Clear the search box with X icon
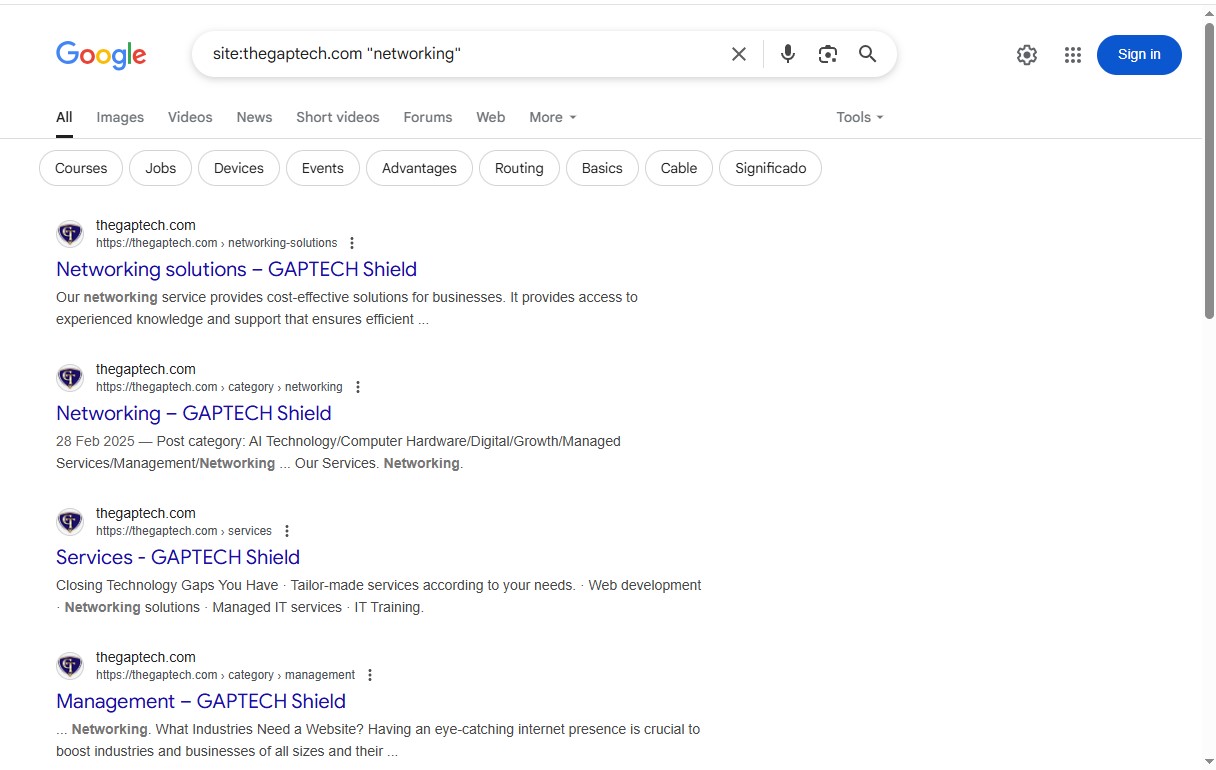Image resolution: width=1216 pixels, height=770 pixels. pos(739,54)
